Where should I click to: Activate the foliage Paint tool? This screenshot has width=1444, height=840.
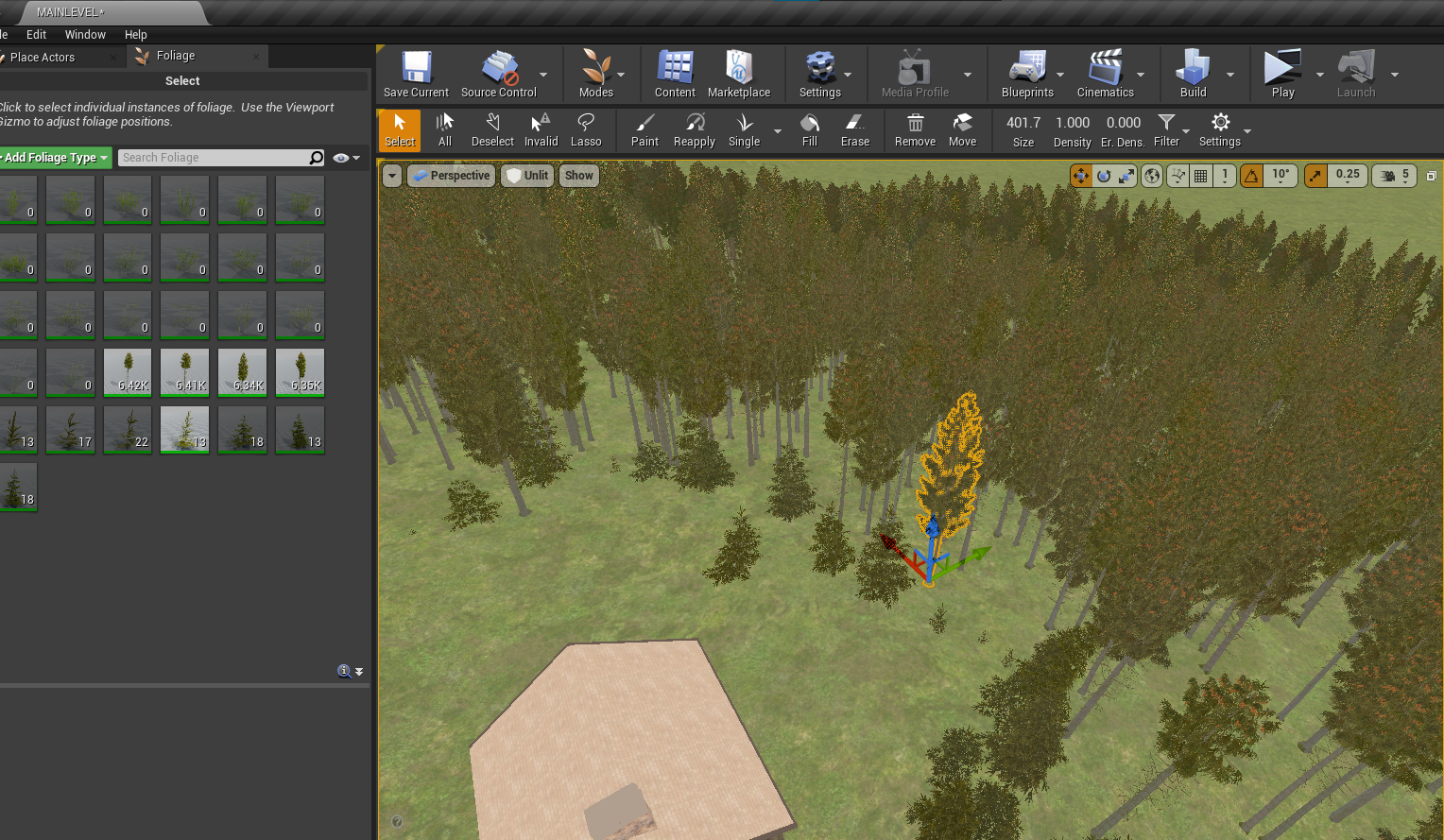tap(645, 130)
